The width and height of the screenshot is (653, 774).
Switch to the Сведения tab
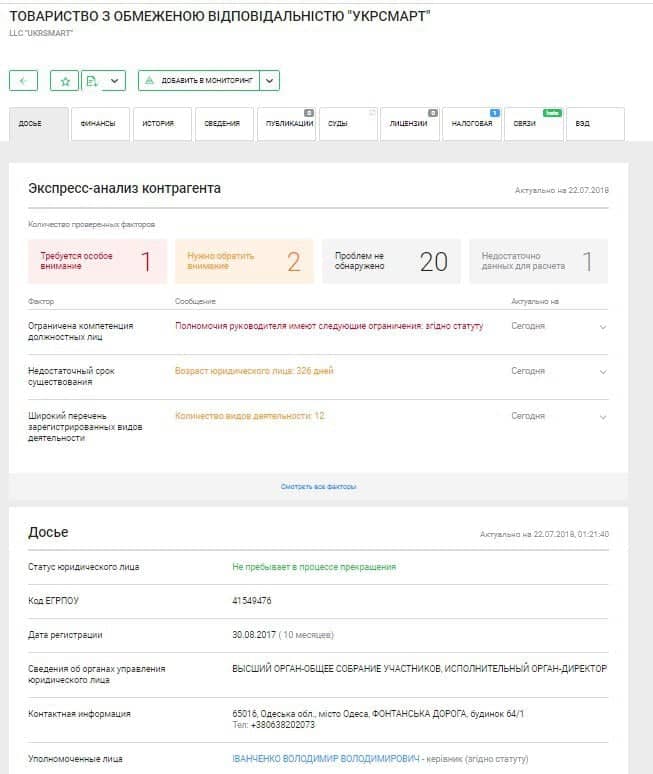224,124
